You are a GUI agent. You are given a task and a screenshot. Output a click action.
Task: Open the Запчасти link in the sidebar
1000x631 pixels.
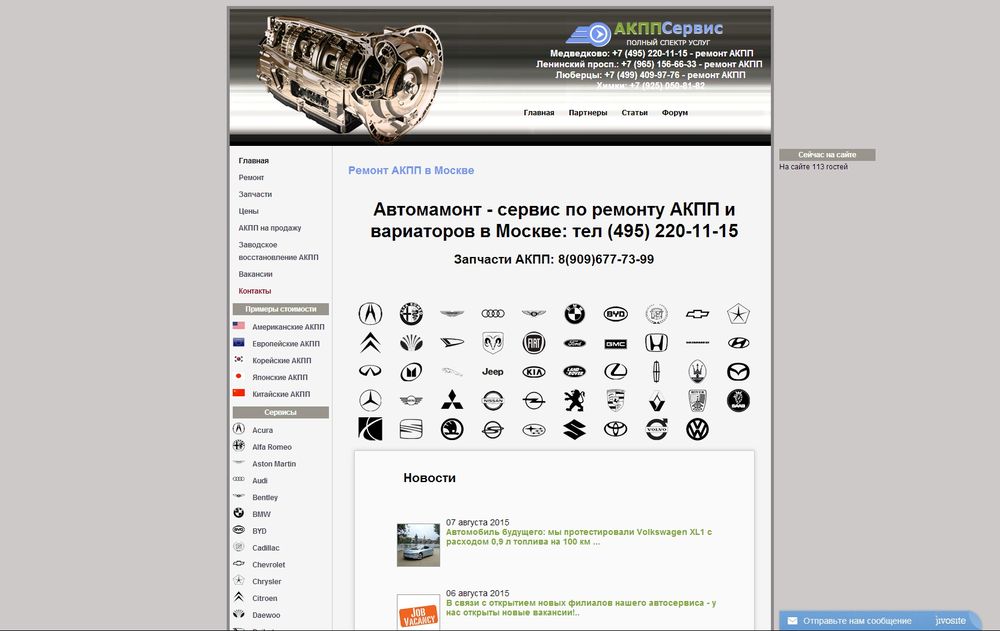(x=255, y=194)
